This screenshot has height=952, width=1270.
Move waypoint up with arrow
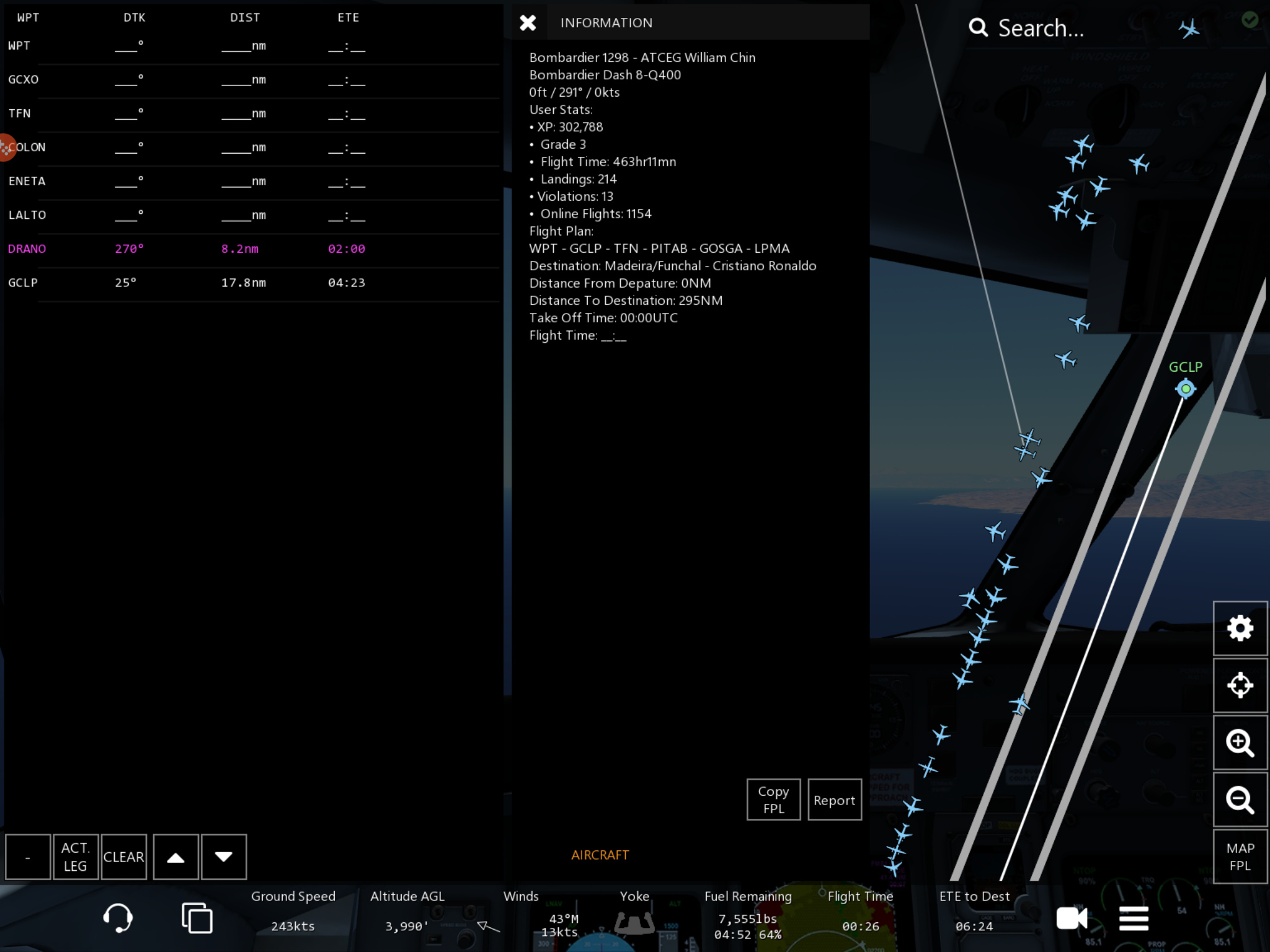[x=175, y=857]
